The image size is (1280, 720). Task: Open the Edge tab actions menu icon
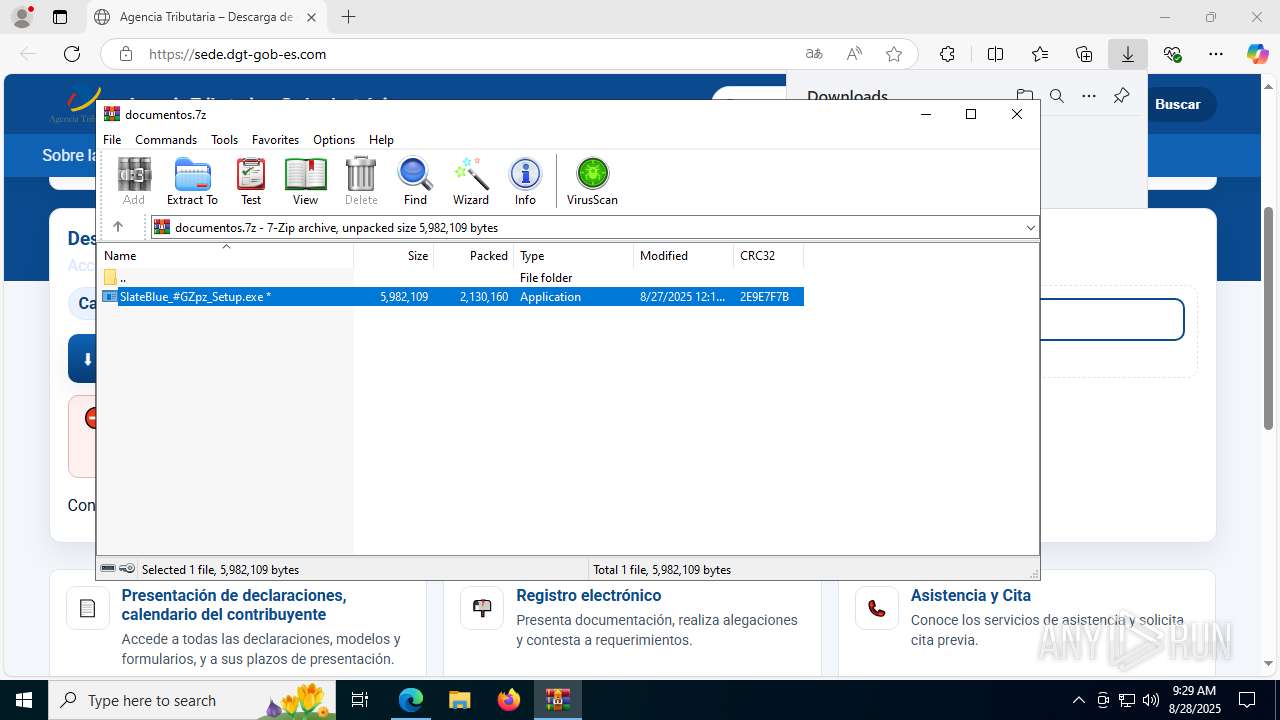coord(60,17)
